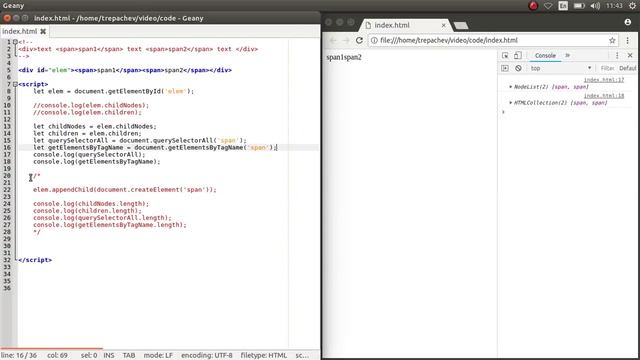This screenshot has height=360, width=640.
Task: Click the console Filter input field
Action: point(607,68)
